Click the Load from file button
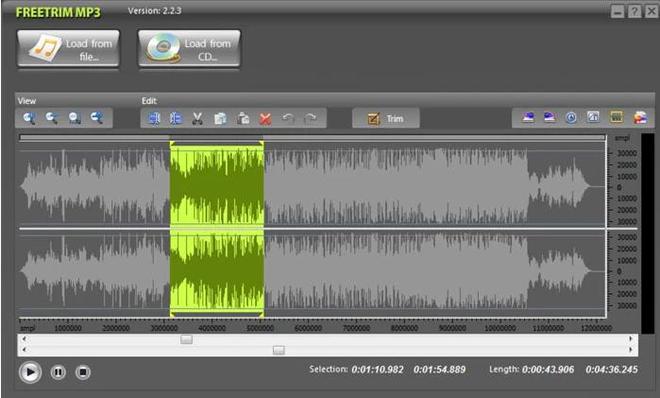Viewport: 660px width, 398px height. click(x=68, y=48)
